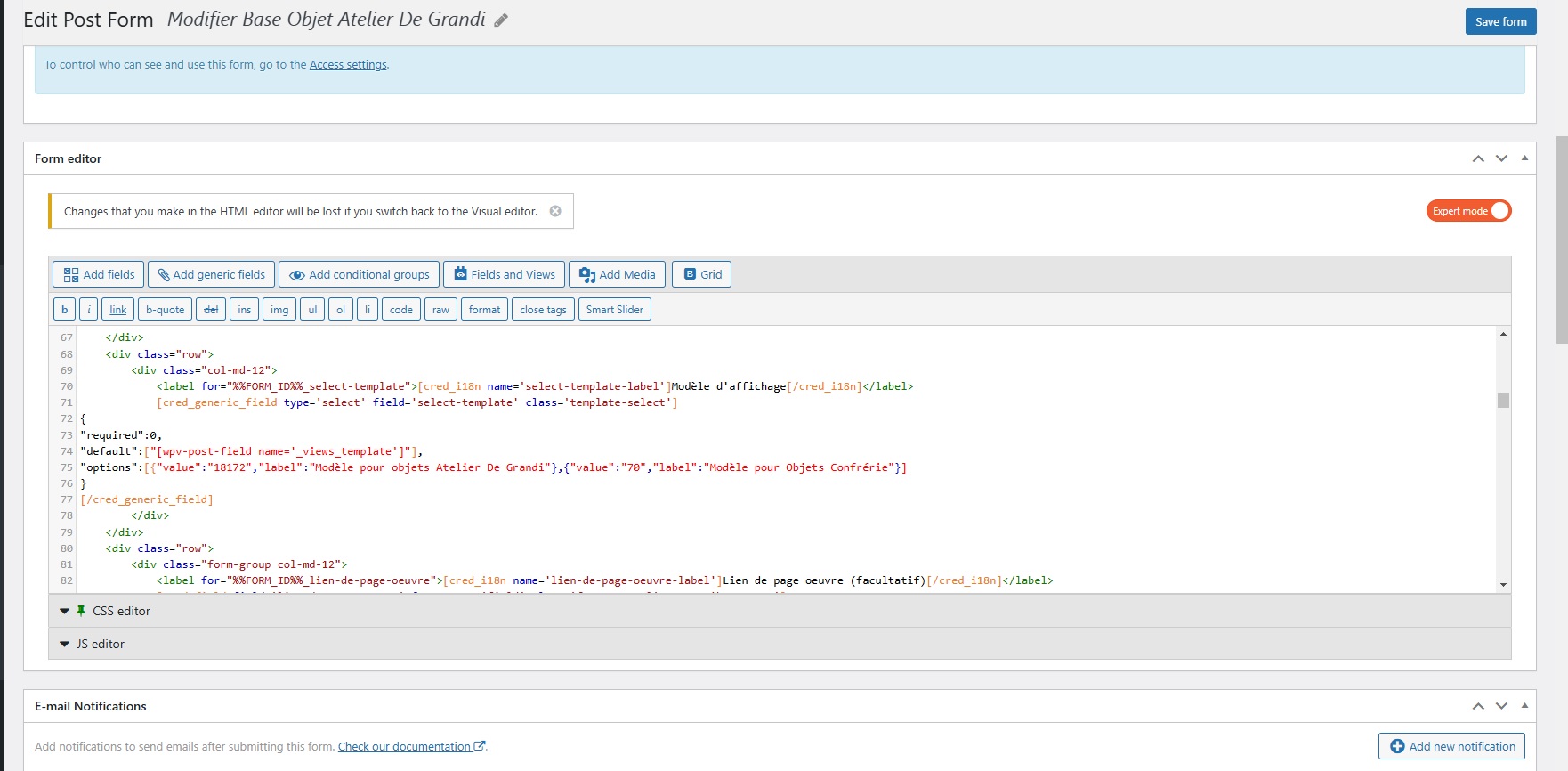Viewport: 1568px width, 771px height.
Task: Click code line 75 with options JSON
Action: pyautogui.click(x=494, y=467)
